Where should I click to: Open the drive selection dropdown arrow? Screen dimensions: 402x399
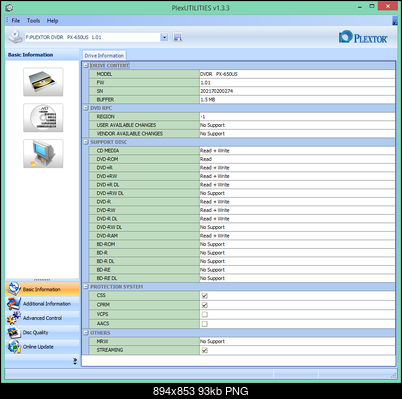[164, 37]
